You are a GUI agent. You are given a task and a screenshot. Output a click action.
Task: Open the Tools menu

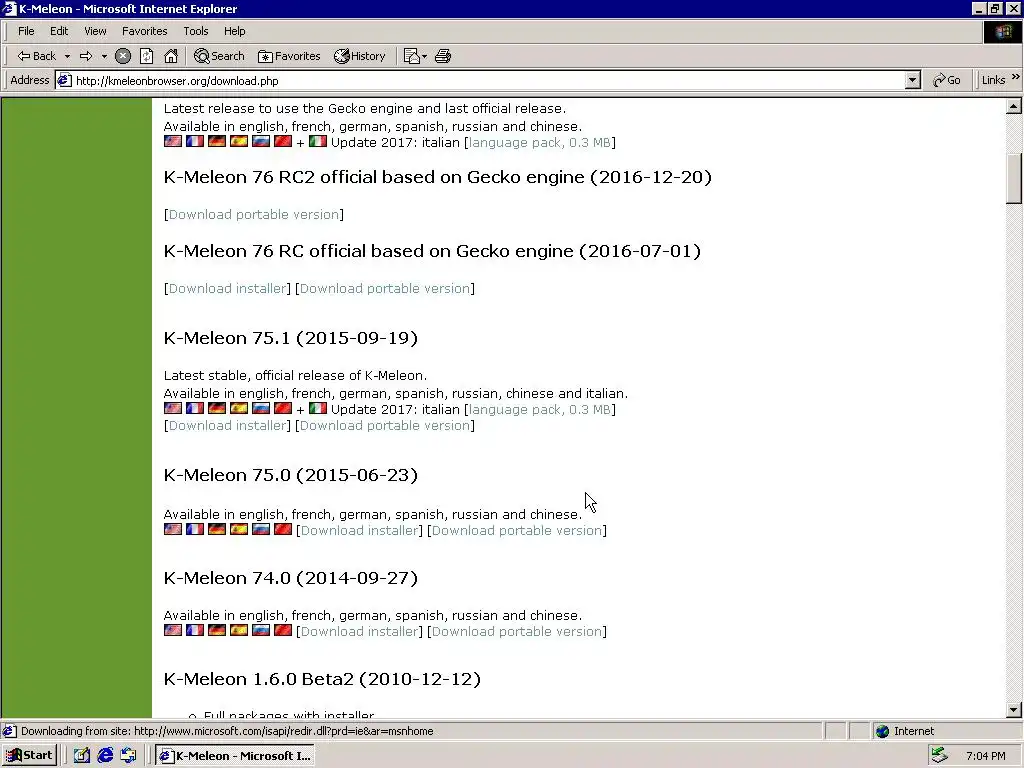(x=195, y=31)
